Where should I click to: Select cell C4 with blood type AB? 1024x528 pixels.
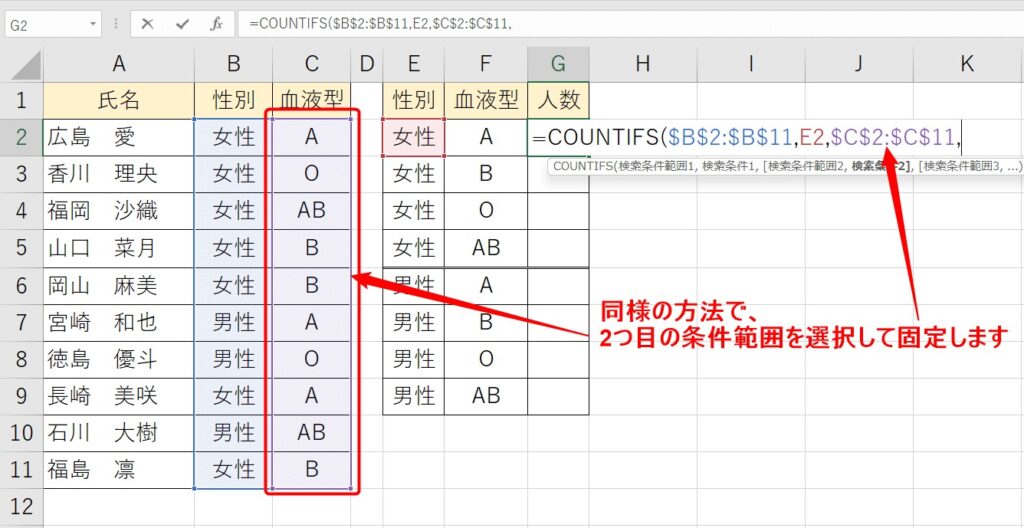pos(312,211)
